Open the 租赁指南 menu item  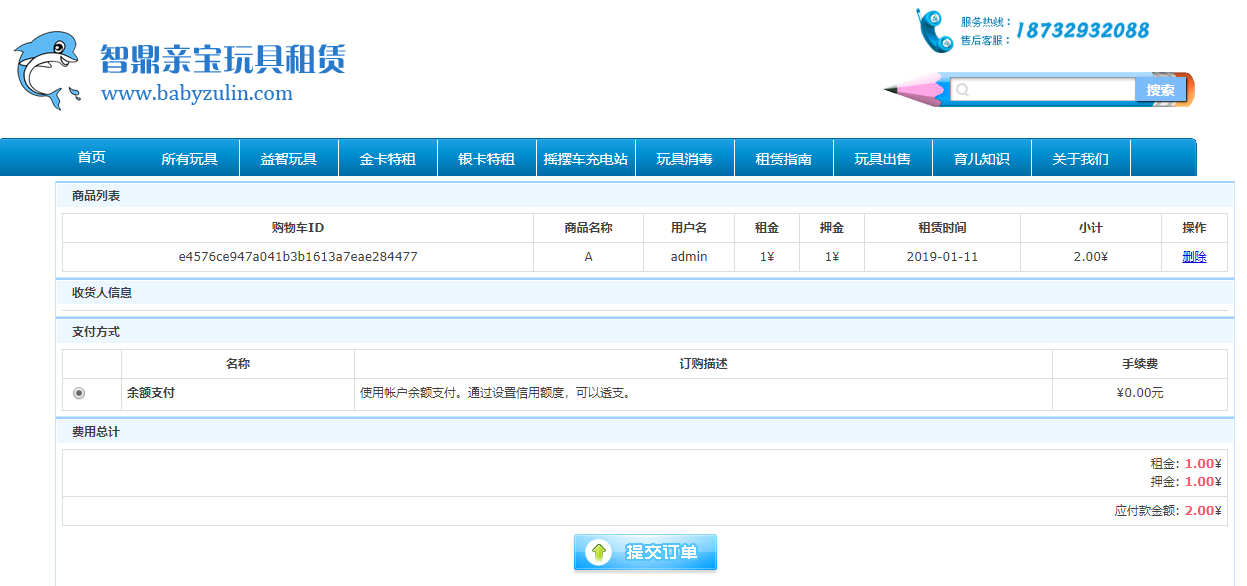point(783,159)
